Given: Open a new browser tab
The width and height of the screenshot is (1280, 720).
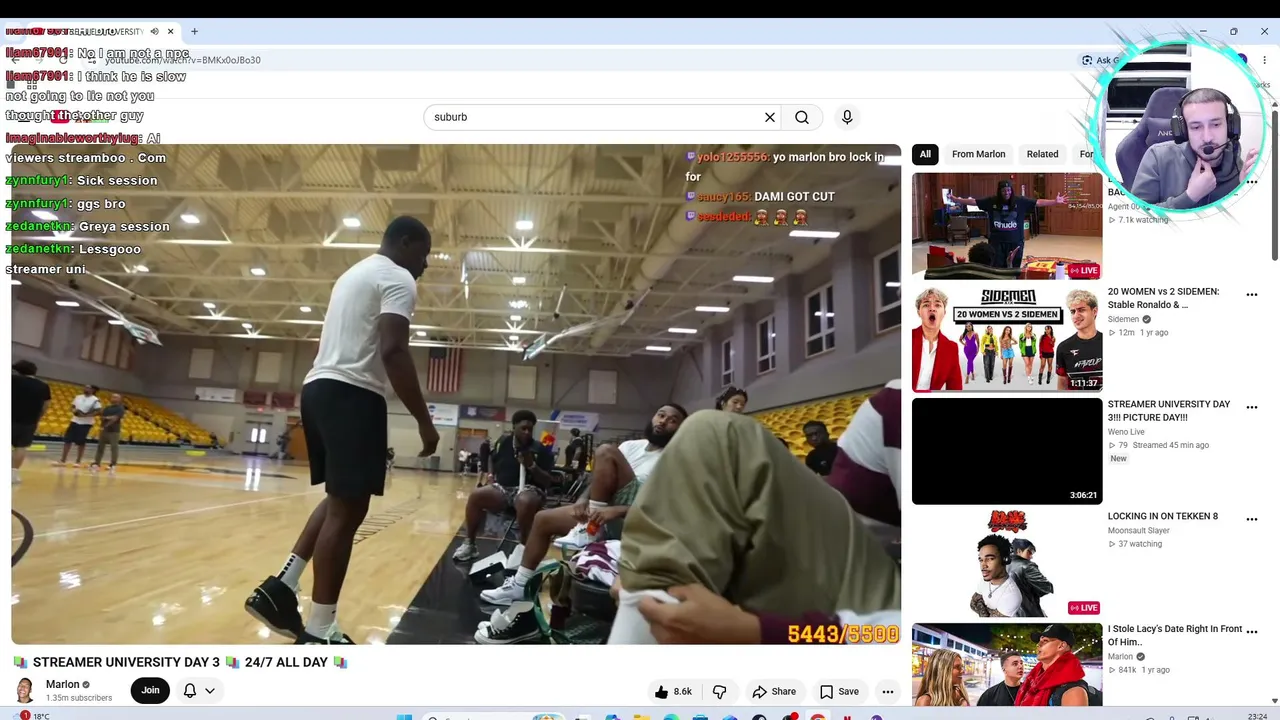Looking at the screenshot, I should 194,31.
